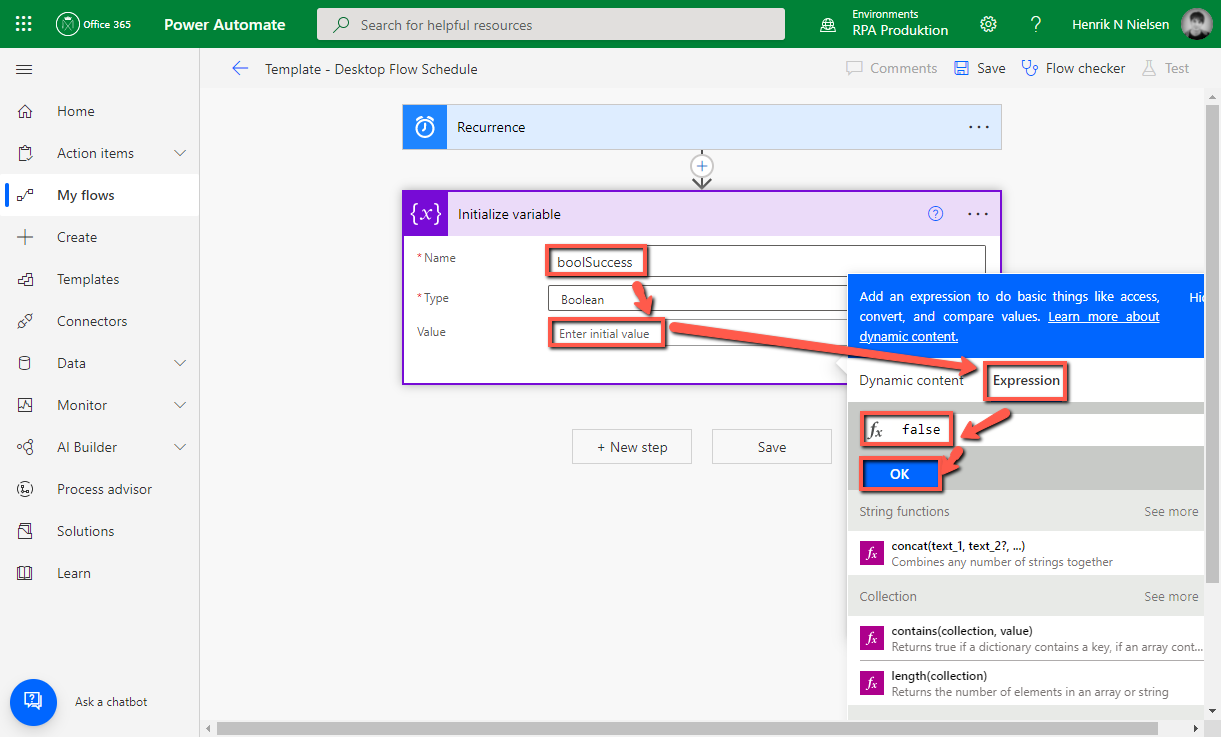The image size is (1221, 737).
Task: Click the Name field containing boolSuccess
Action: pyautogui.click(x=766, y=262)
